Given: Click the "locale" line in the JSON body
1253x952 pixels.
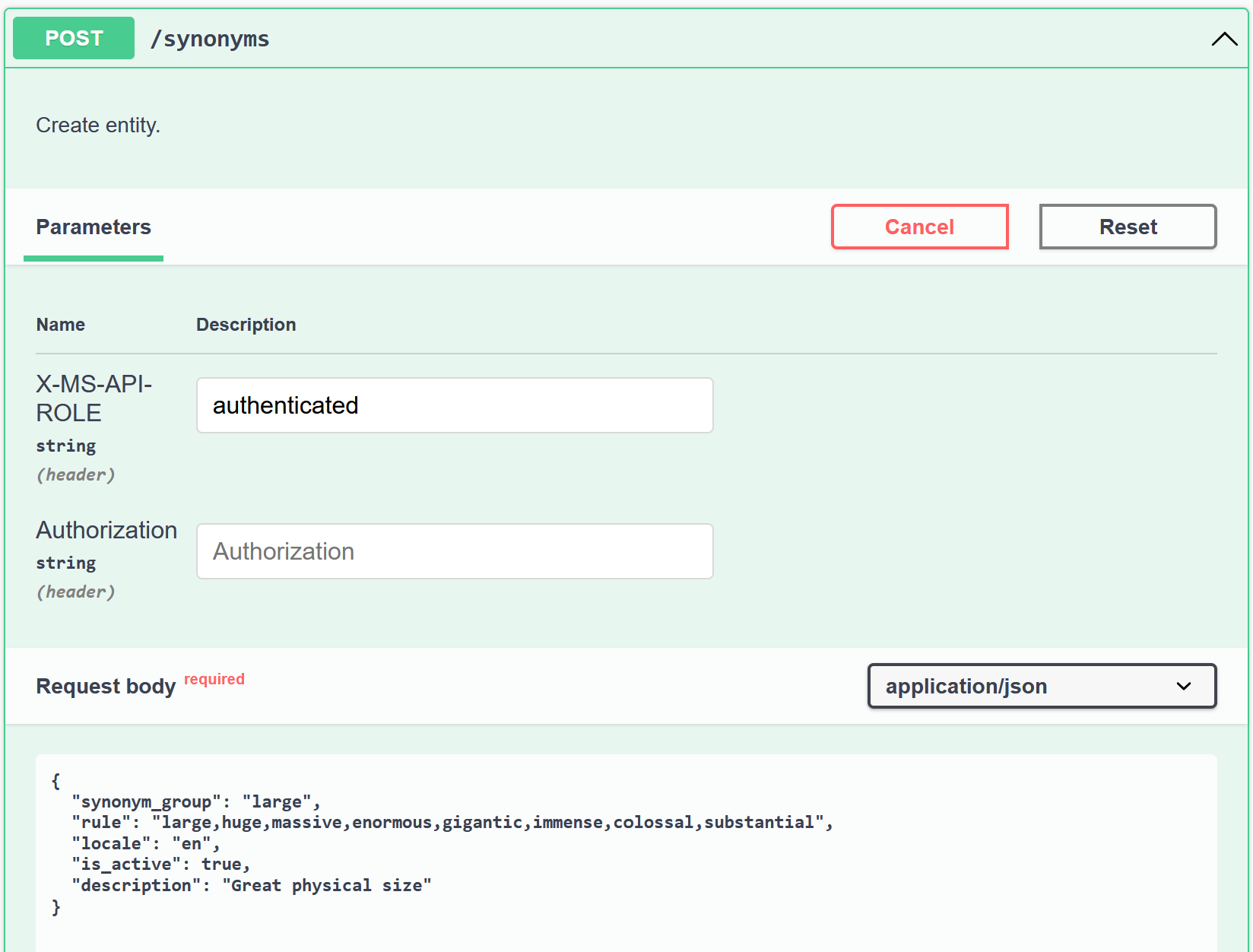Looking at the screenshot, I should tap(145, 844).
